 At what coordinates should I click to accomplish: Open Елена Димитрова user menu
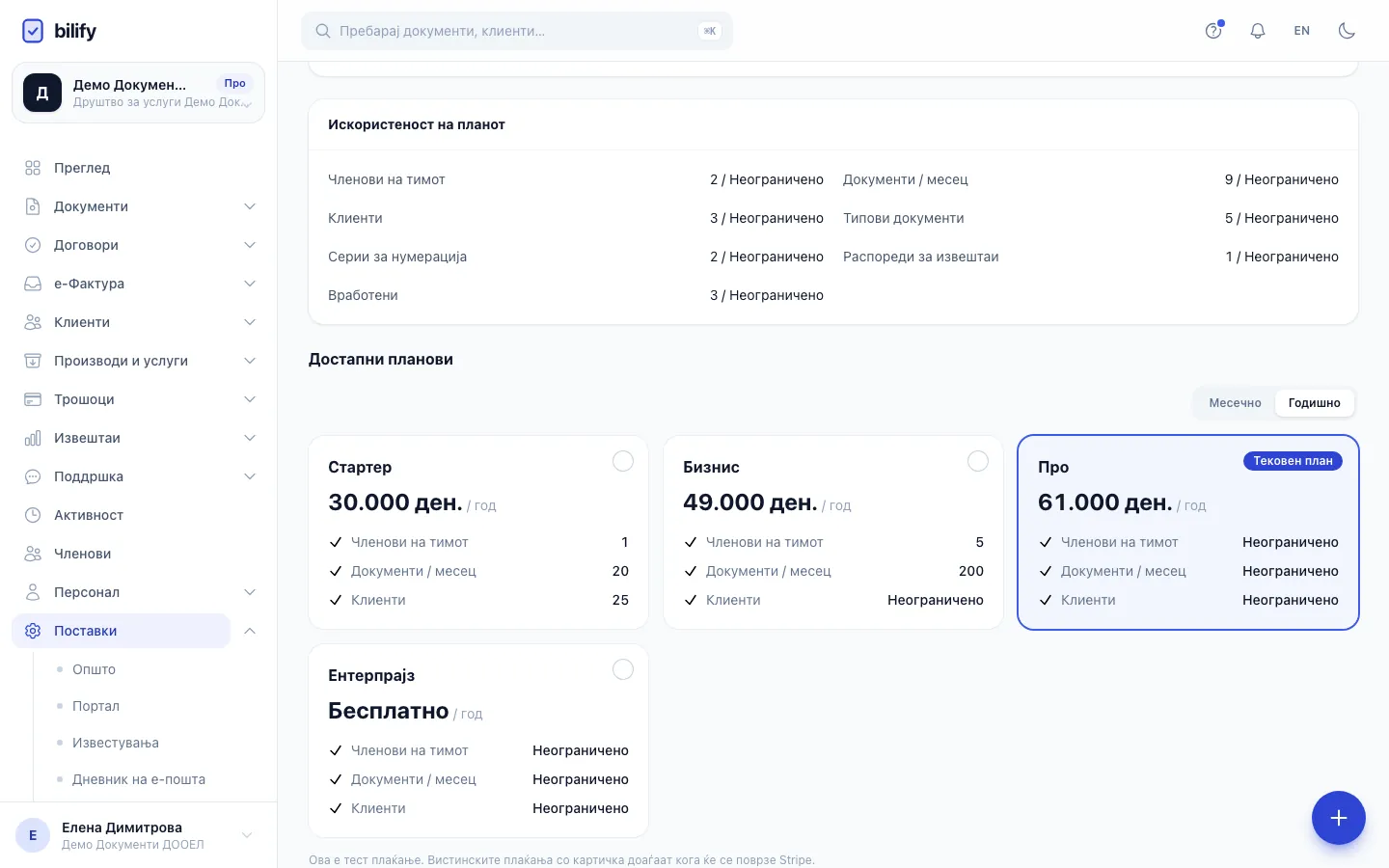pos(138,835)
